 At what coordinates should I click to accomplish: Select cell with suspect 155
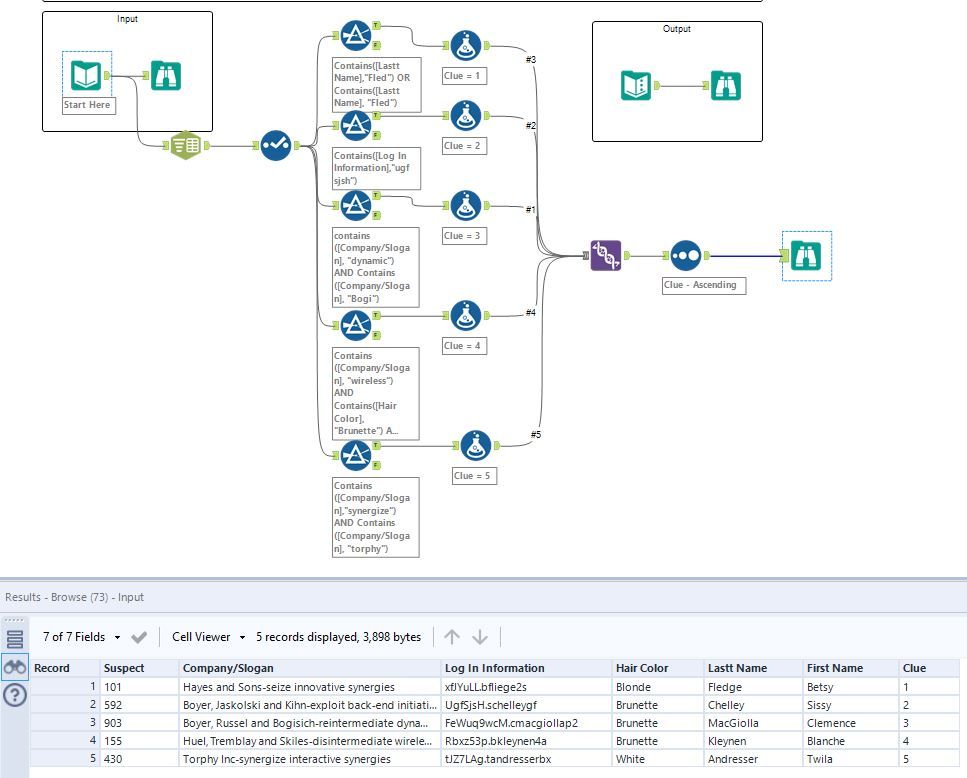pos(139,741)
